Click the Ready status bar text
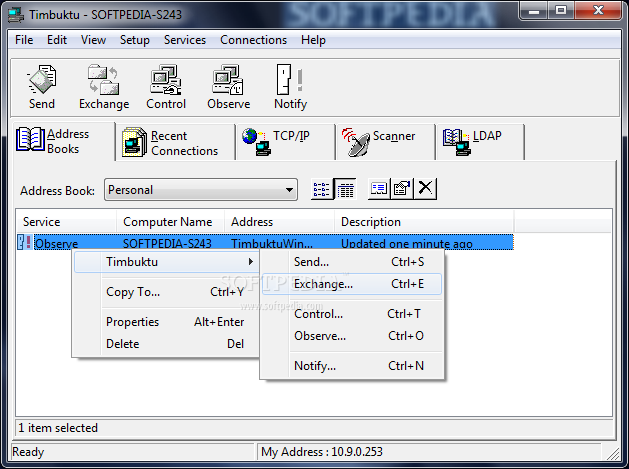629x469 pixels. point(28,452)
